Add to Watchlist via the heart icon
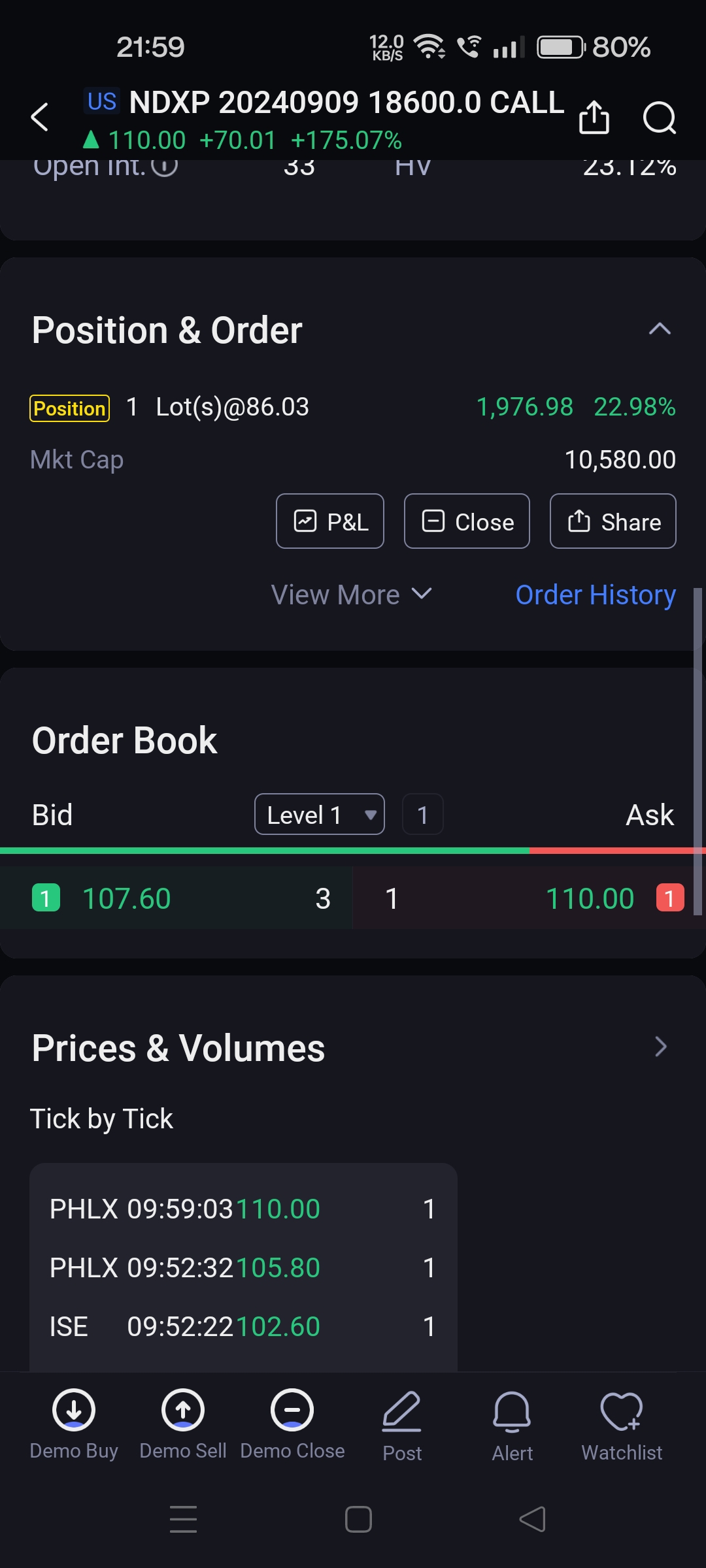This screenshot has width=706, height=1568. click(622, 1412)
